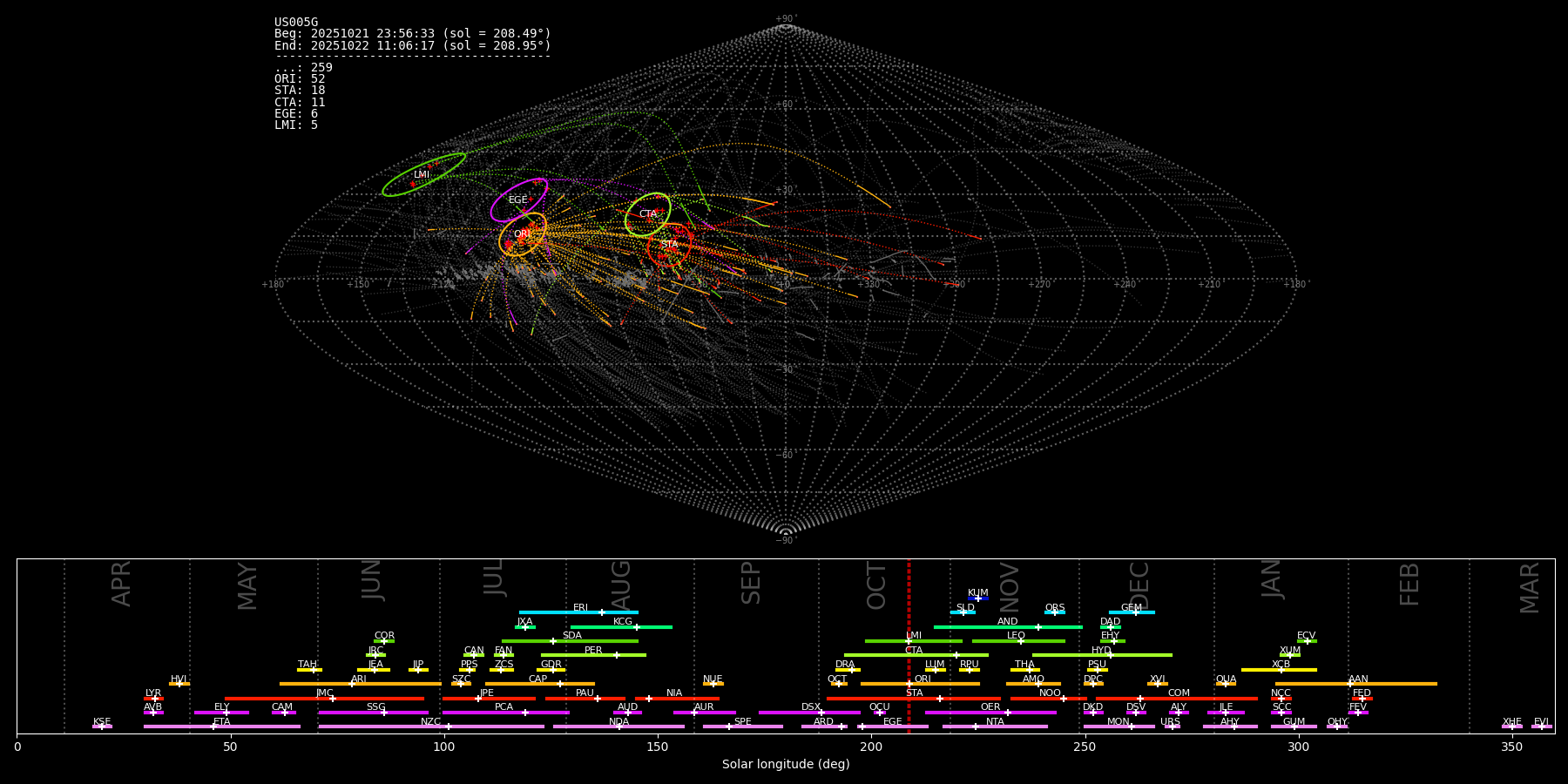Click the KSE shower label in timeline
This screenshot has height=784, width=1568.
102,722
